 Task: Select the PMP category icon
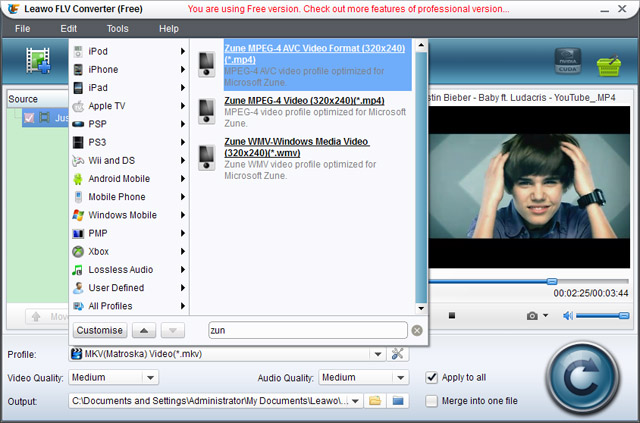[x=78, y=234]
